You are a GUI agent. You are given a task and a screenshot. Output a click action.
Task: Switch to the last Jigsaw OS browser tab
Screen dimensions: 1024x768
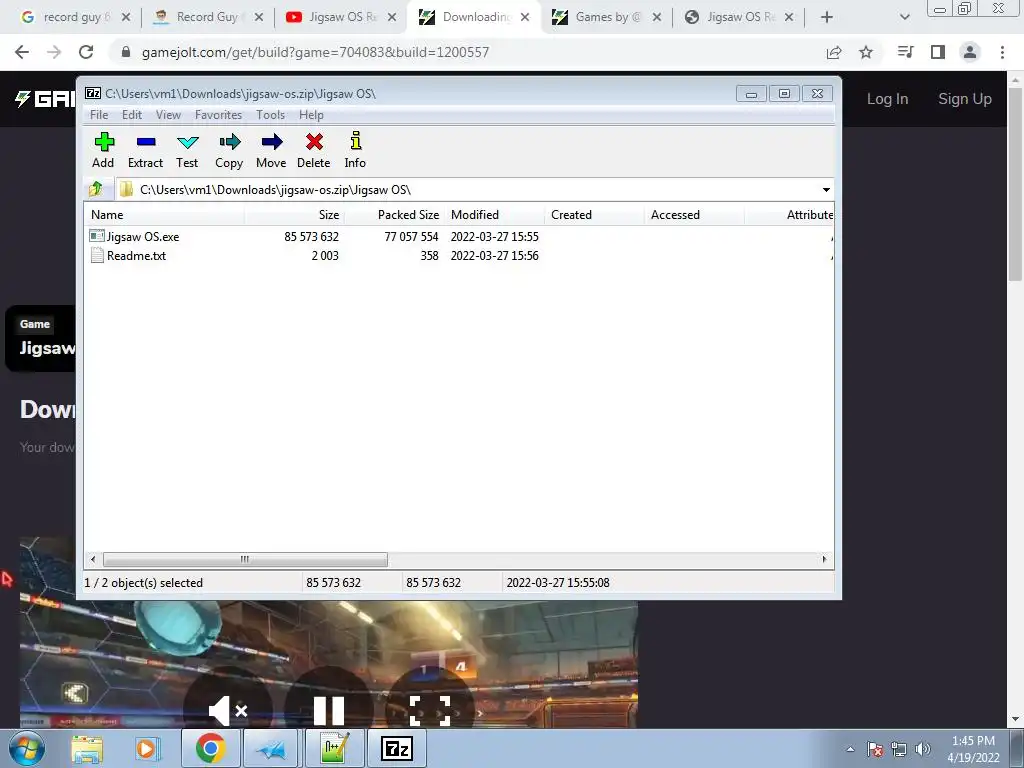point(738,17)
